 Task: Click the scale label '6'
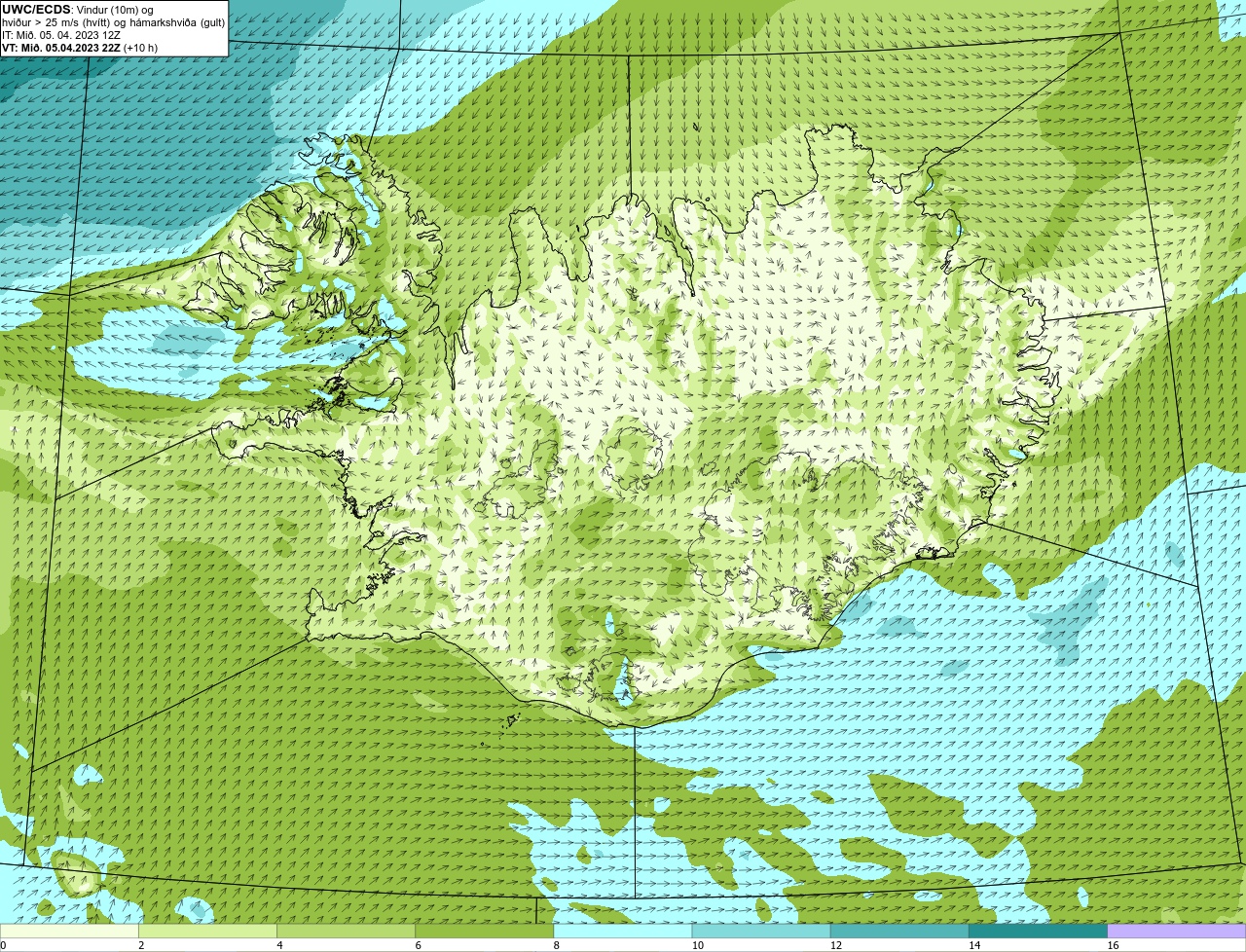[418, 945]
